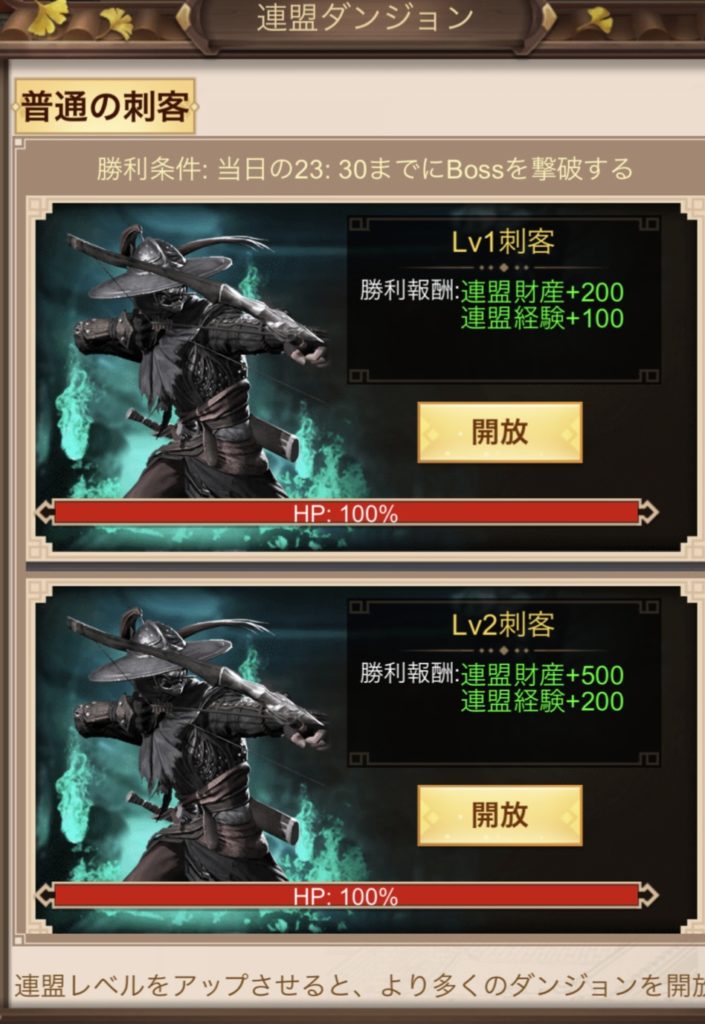Viewport: 705px width, 1024px height.
Task: Click the Lv1刺客 title label
Action: [503, 242]
